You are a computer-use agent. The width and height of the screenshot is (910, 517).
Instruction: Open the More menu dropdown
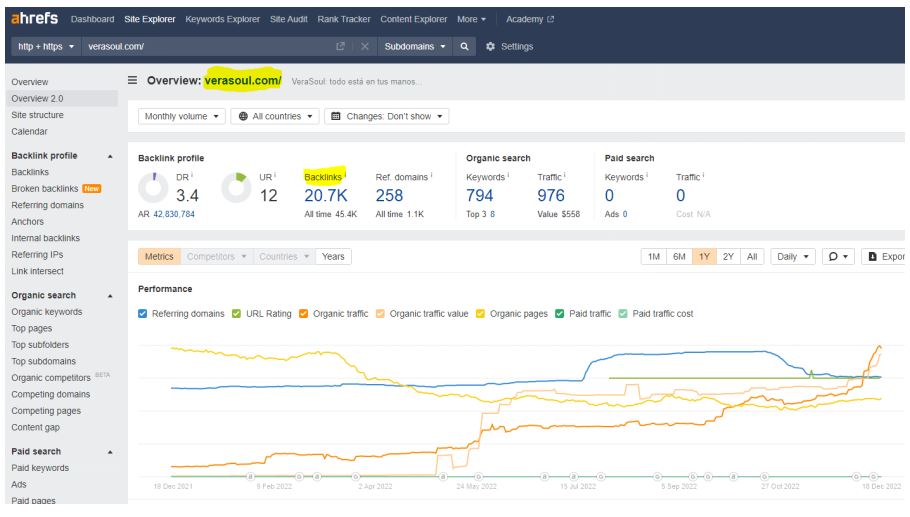pos(471,19)
